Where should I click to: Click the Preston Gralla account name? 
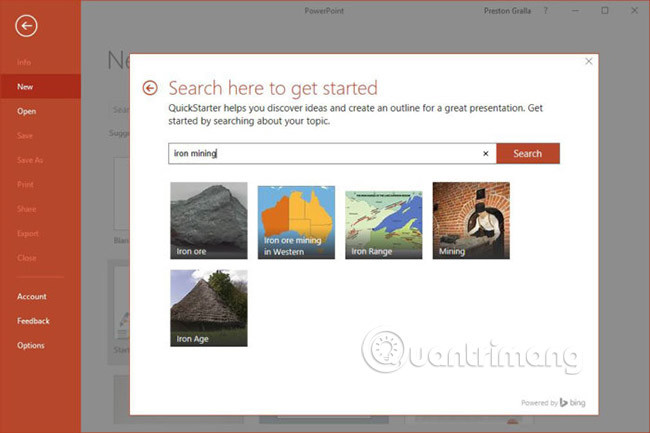(507, 11)
